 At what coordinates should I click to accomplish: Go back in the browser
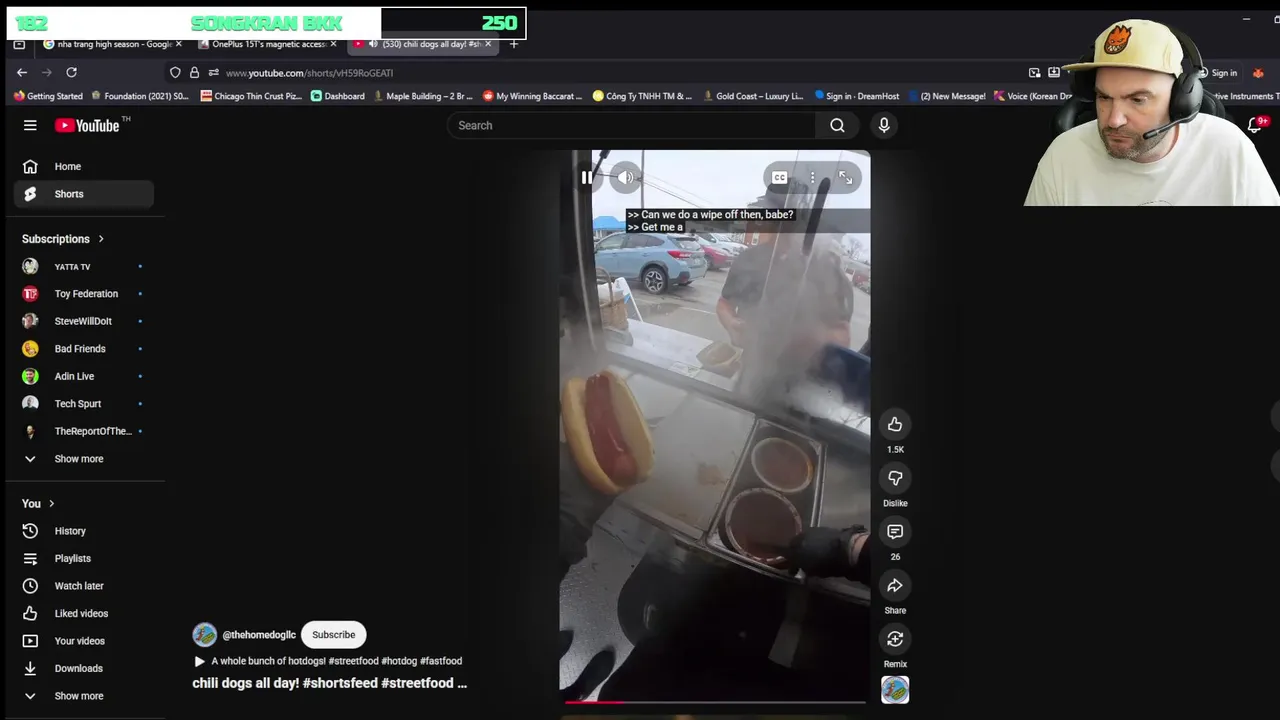coord(22,72)
